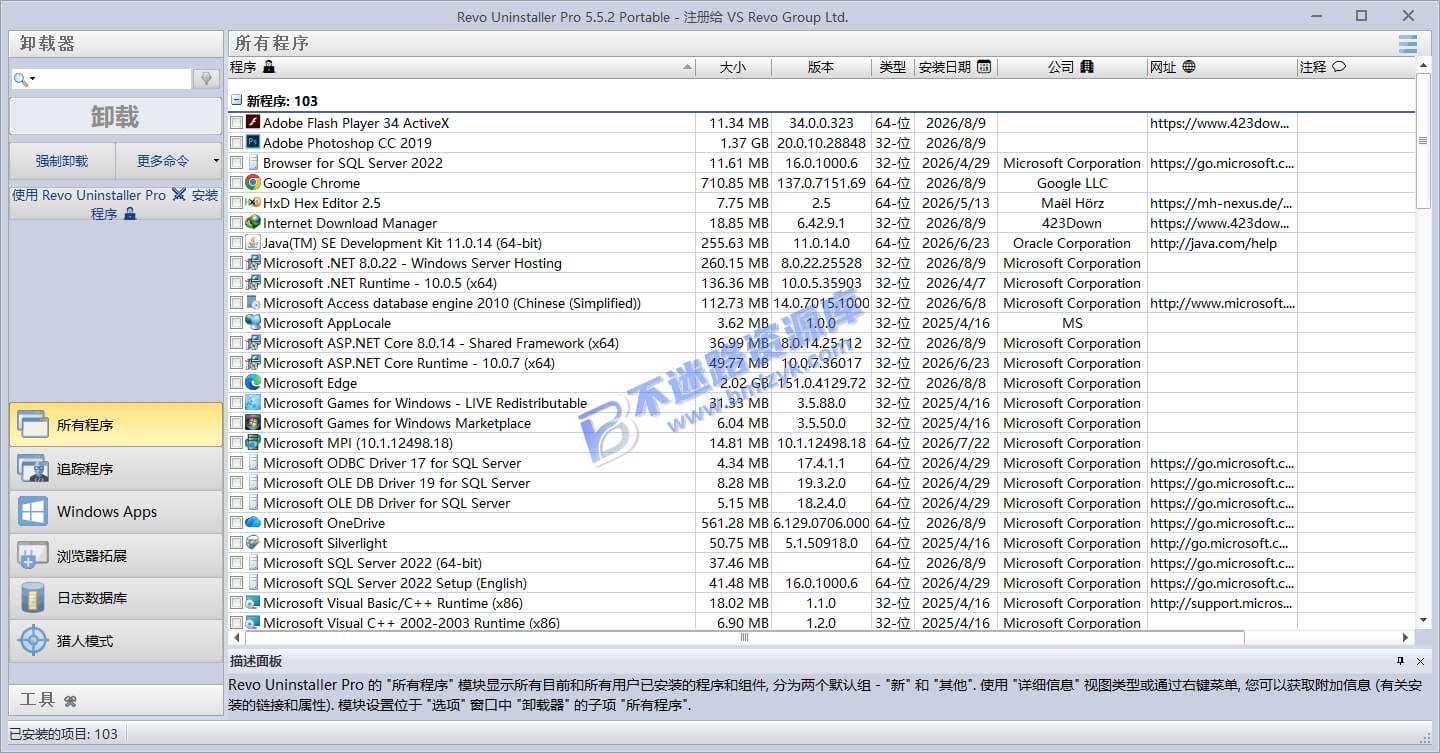Click the vertical scrollbar thumb
The height and width of the screenshot is (753, 1440).
tap(1425, 140)
